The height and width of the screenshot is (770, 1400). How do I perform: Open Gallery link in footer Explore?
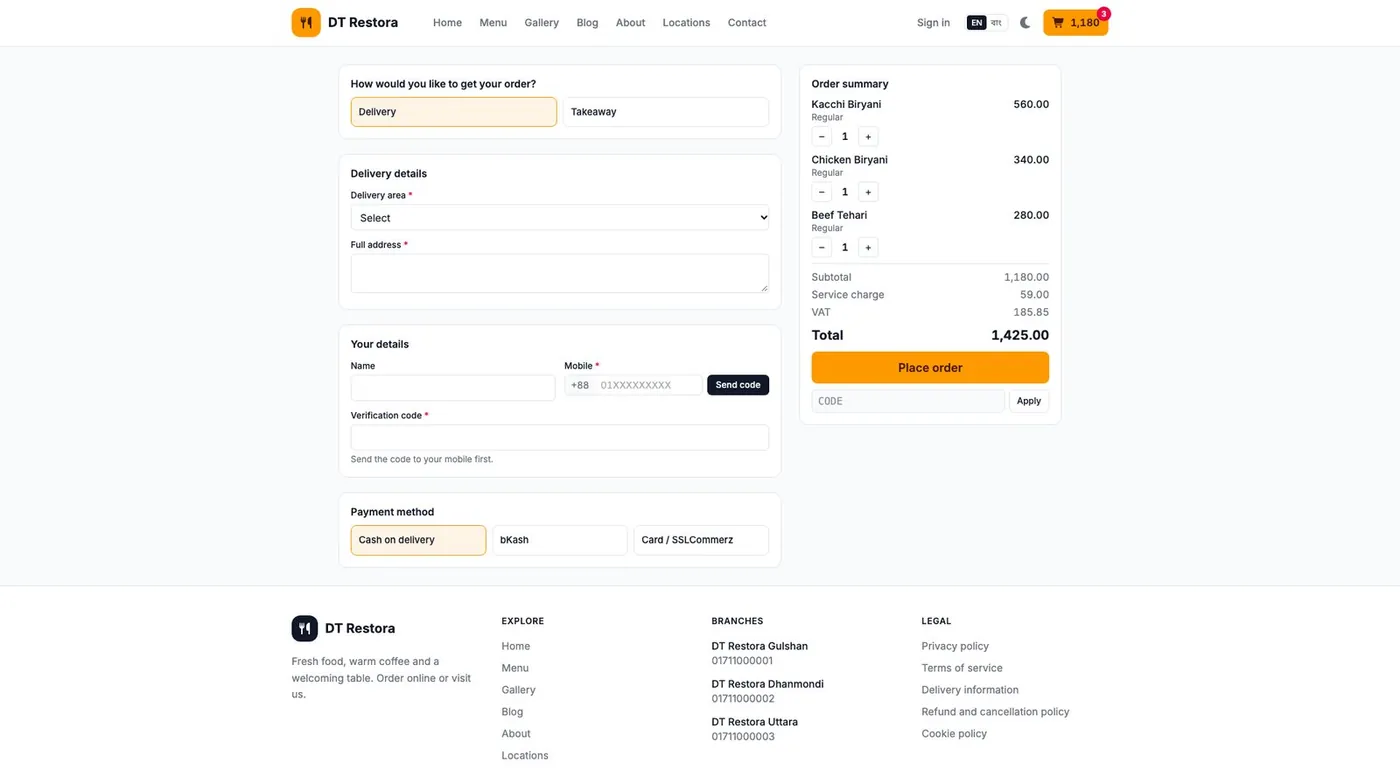click(519, 690)
